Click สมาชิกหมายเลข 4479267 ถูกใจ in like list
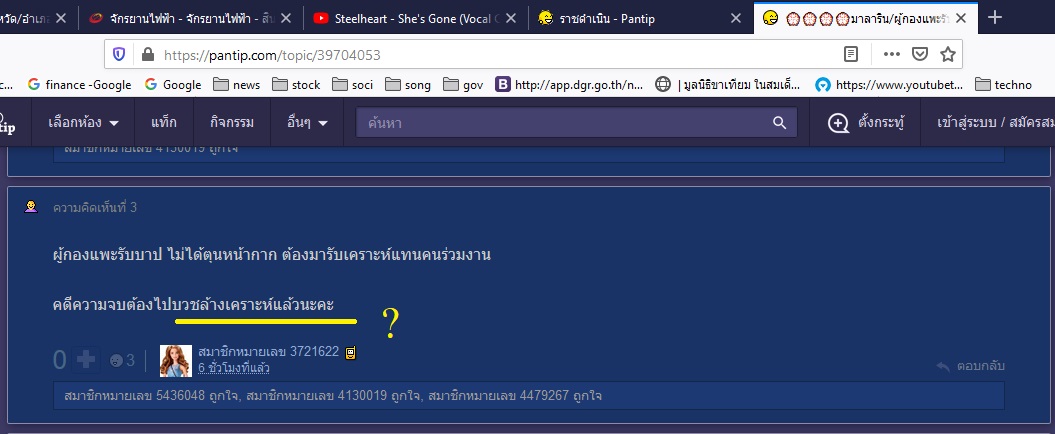Screen dimensions: 1055x434 click(x=515, y=396)
